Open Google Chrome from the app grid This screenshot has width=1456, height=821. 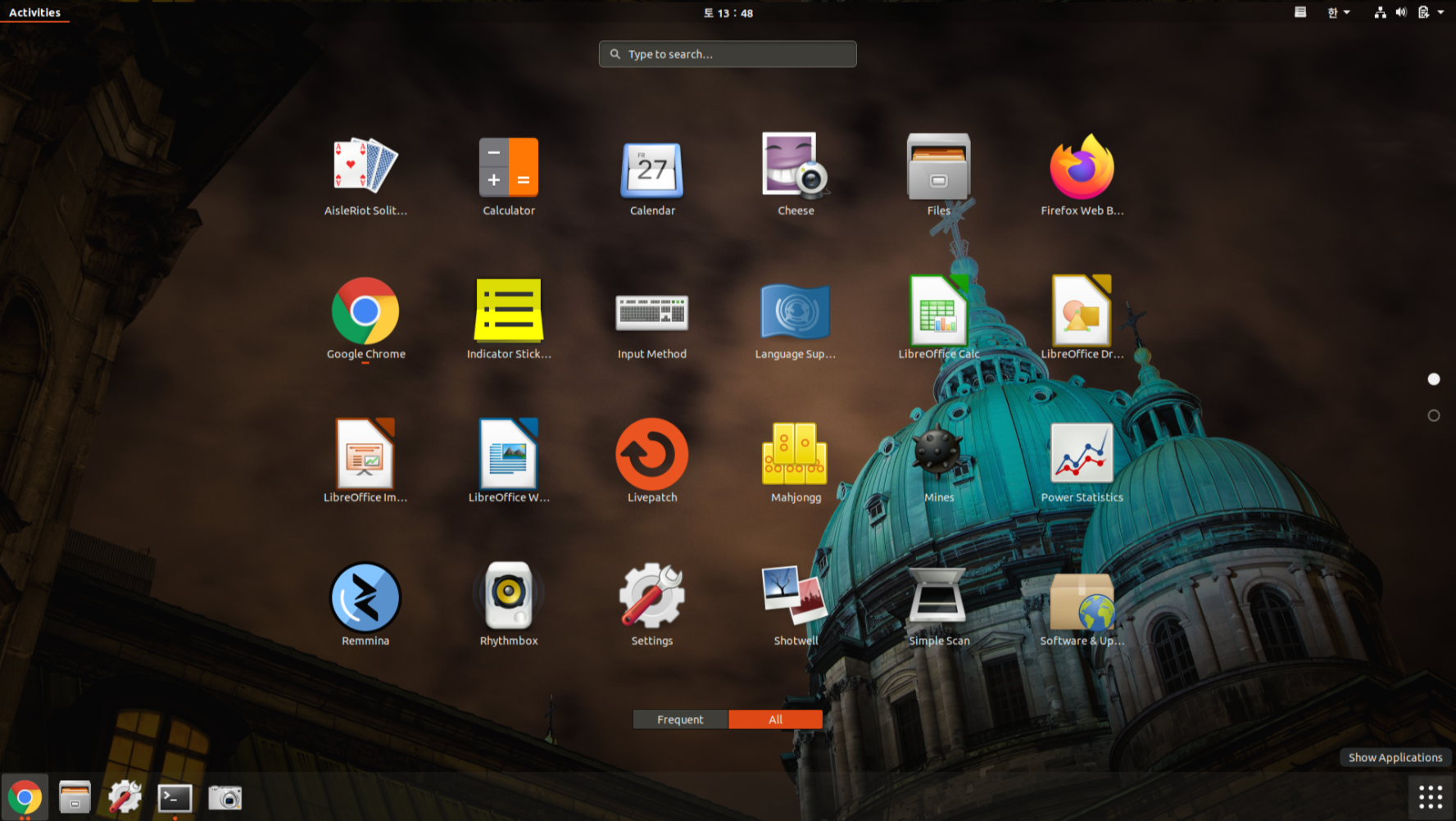[x=365, y=319]
